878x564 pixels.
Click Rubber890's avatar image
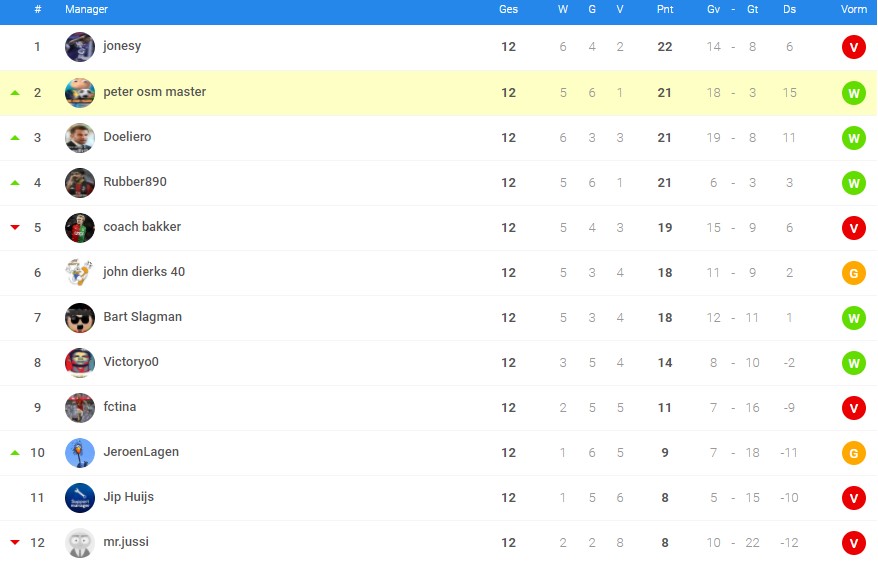80,183
